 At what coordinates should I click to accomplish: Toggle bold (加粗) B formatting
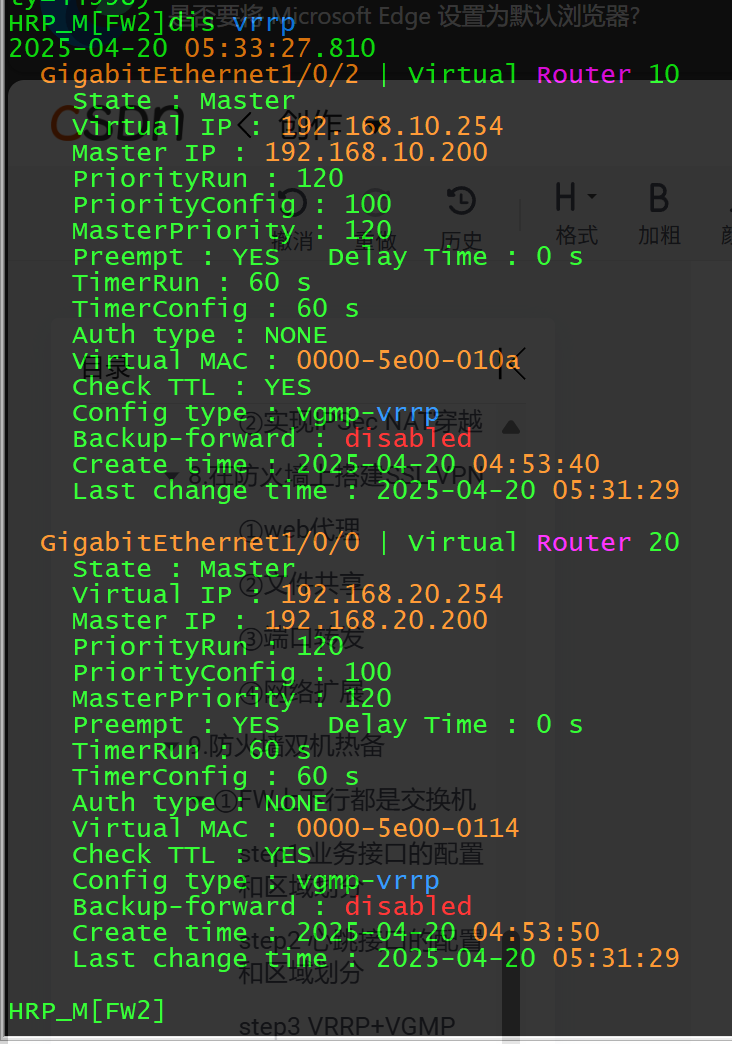click(x=659, y=198)
